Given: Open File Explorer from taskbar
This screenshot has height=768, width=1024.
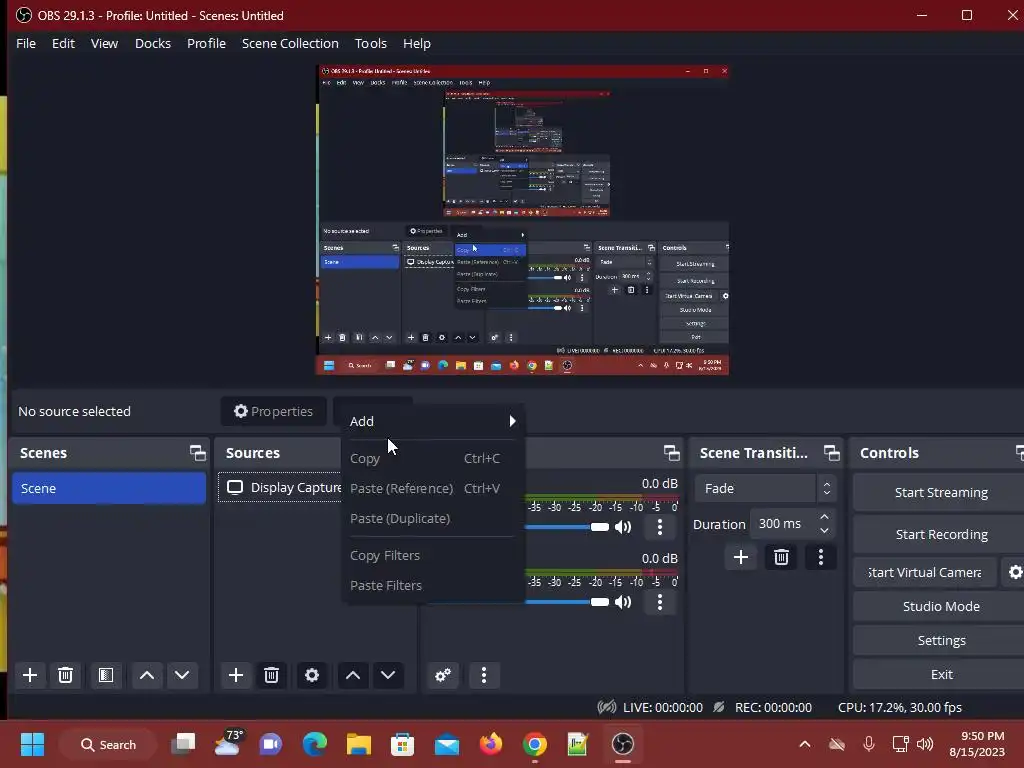Looking at the screenshot, I should click(359, 744).
